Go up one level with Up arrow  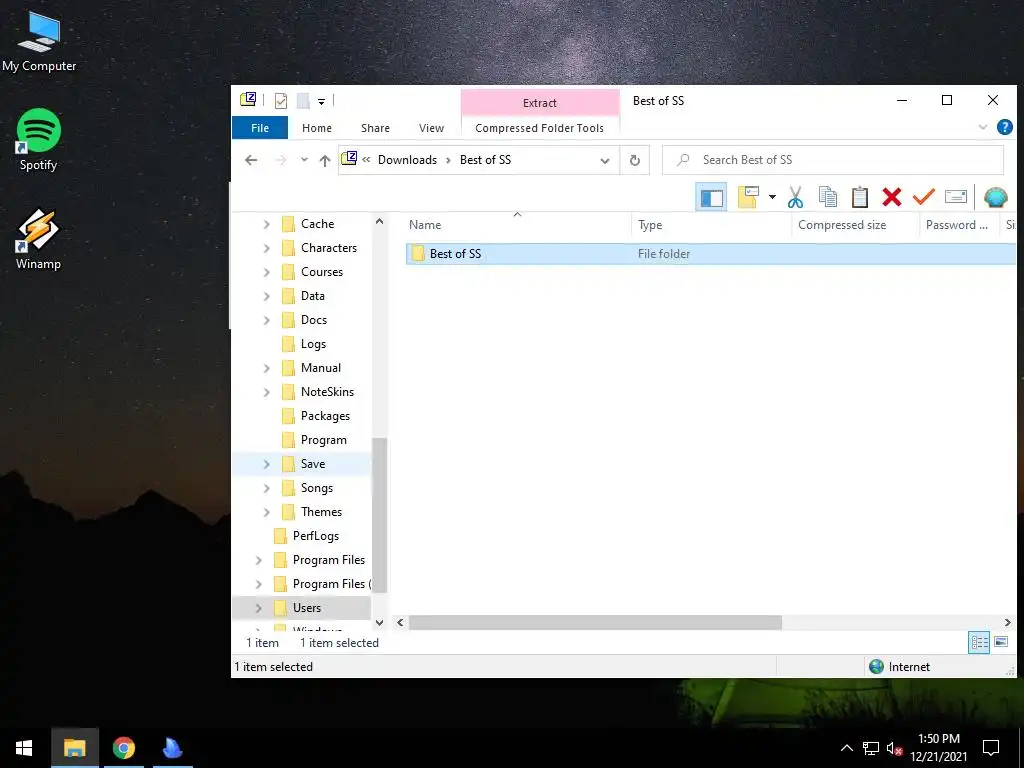pyautogui.click(x=325, y=160)
